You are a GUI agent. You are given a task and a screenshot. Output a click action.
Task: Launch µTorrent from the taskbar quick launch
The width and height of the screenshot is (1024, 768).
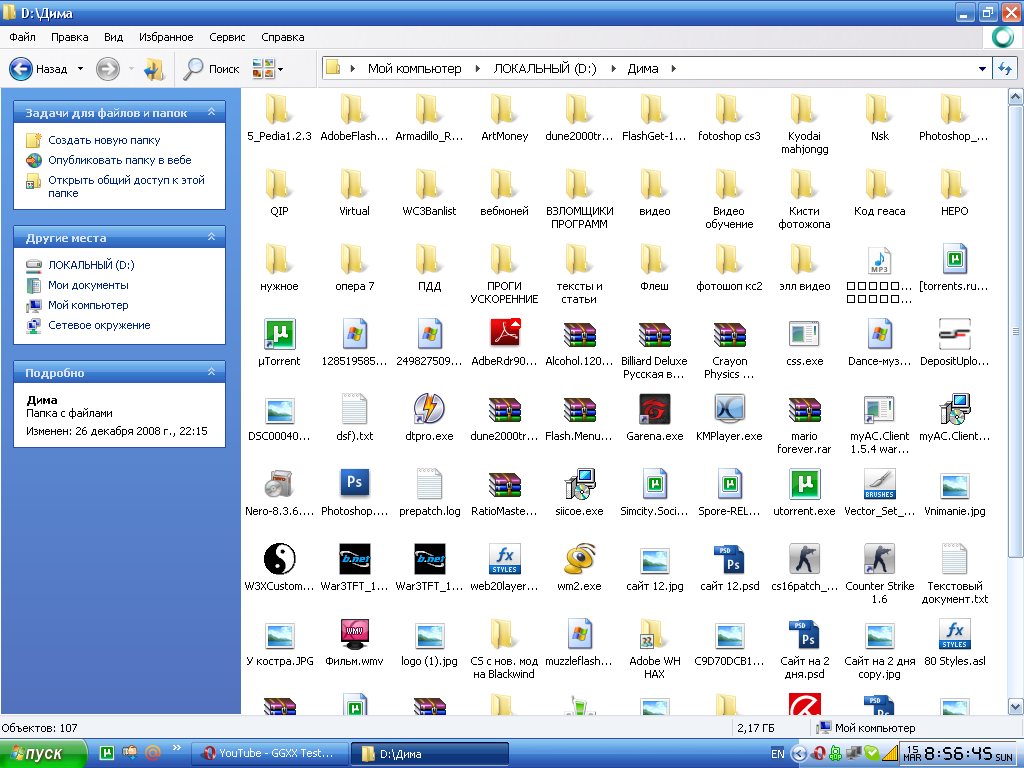[x=106, y=753]
